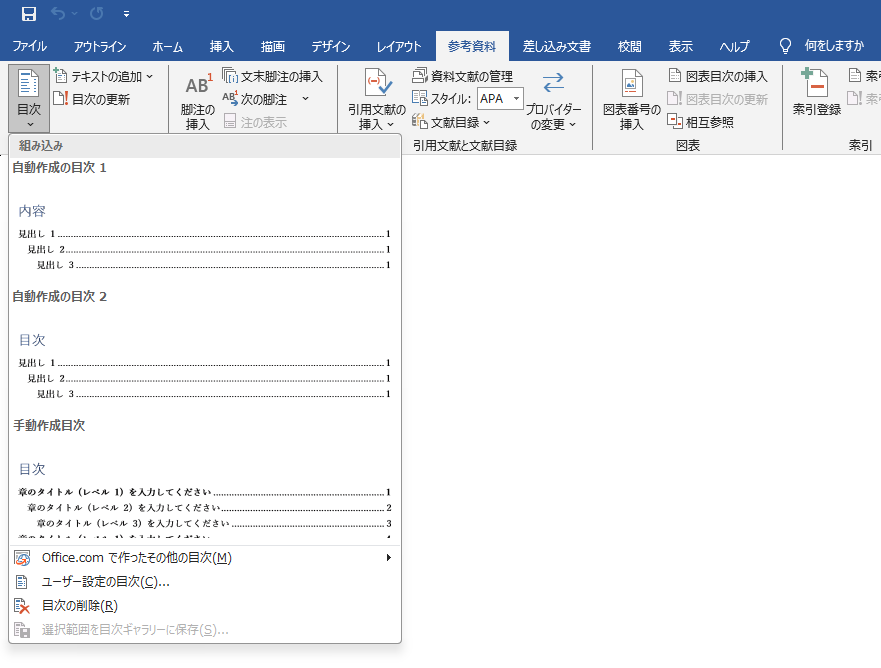
Task: Open the スタイル APA dropdown
Action: [x=516, y=98]
